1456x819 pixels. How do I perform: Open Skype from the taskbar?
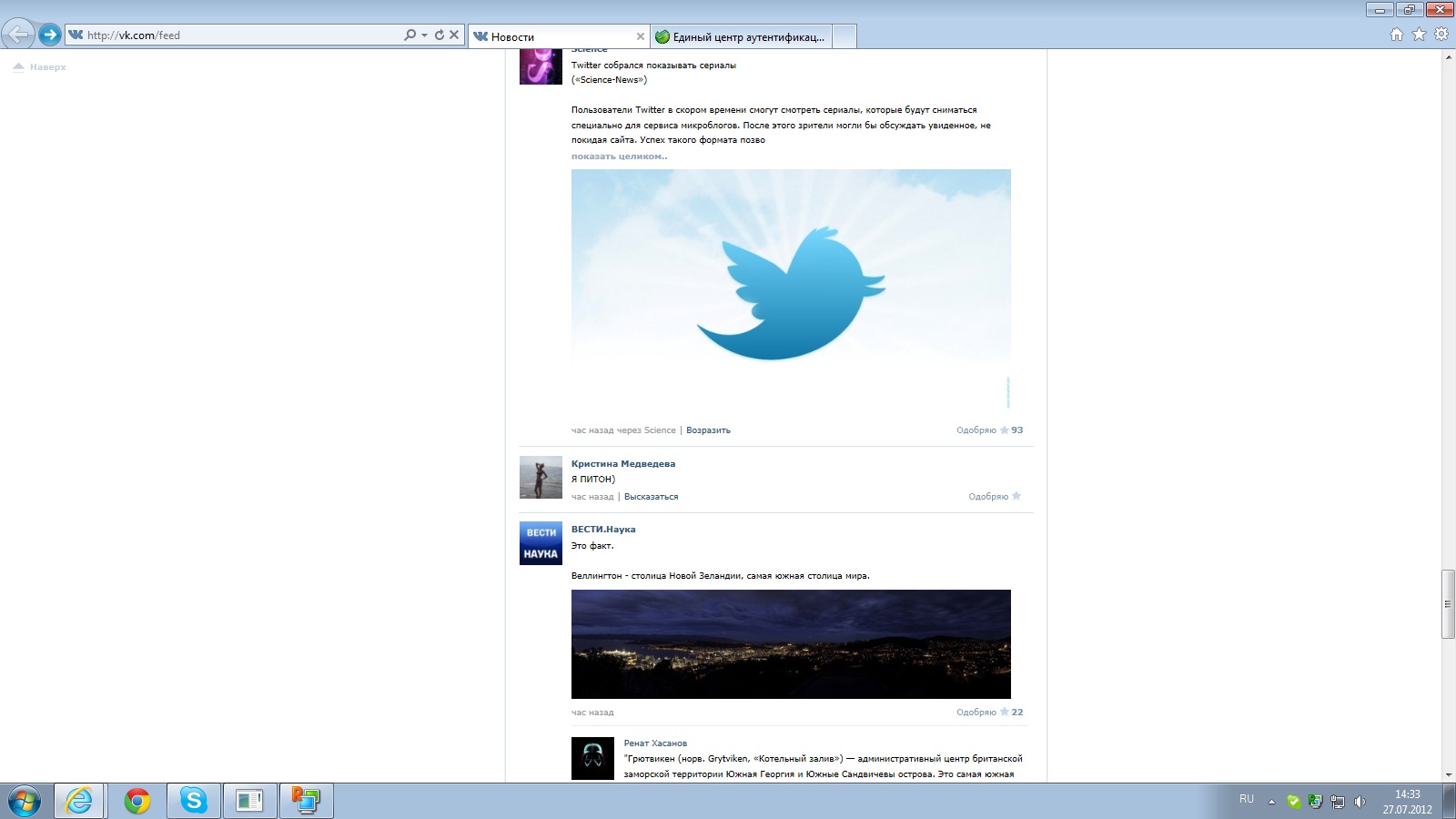coord(193,801)
